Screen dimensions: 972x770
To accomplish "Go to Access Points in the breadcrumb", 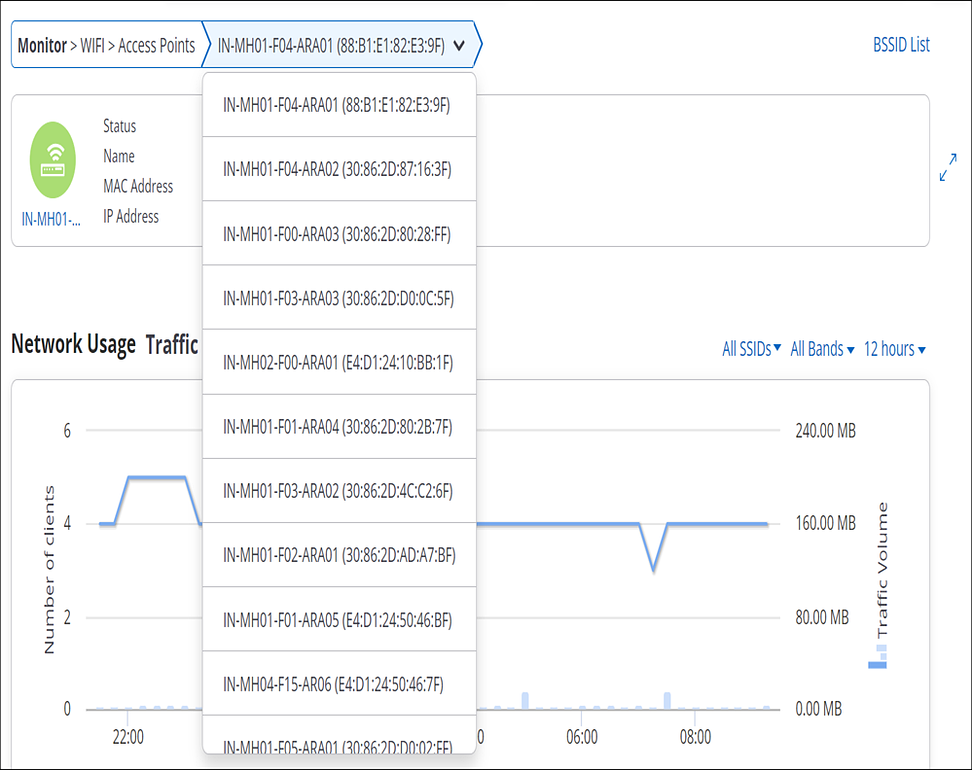I will [156, 45].
